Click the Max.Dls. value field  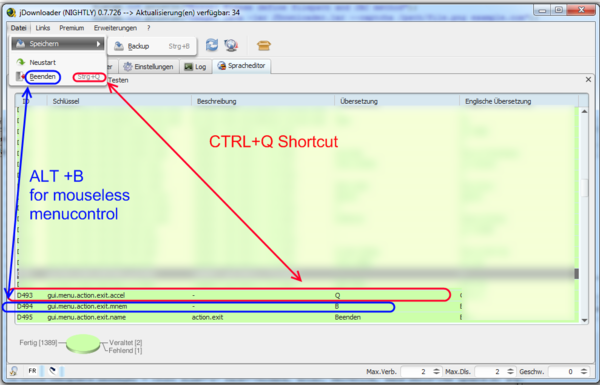[x=491, y=371]
